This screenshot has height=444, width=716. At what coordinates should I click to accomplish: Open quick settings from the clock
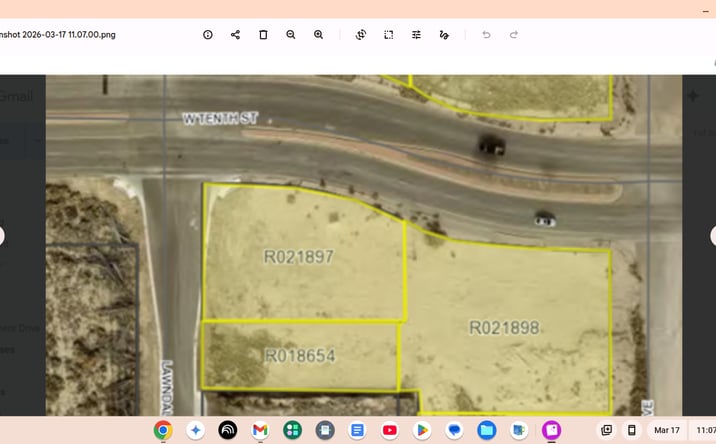click(x=704, y=430)
